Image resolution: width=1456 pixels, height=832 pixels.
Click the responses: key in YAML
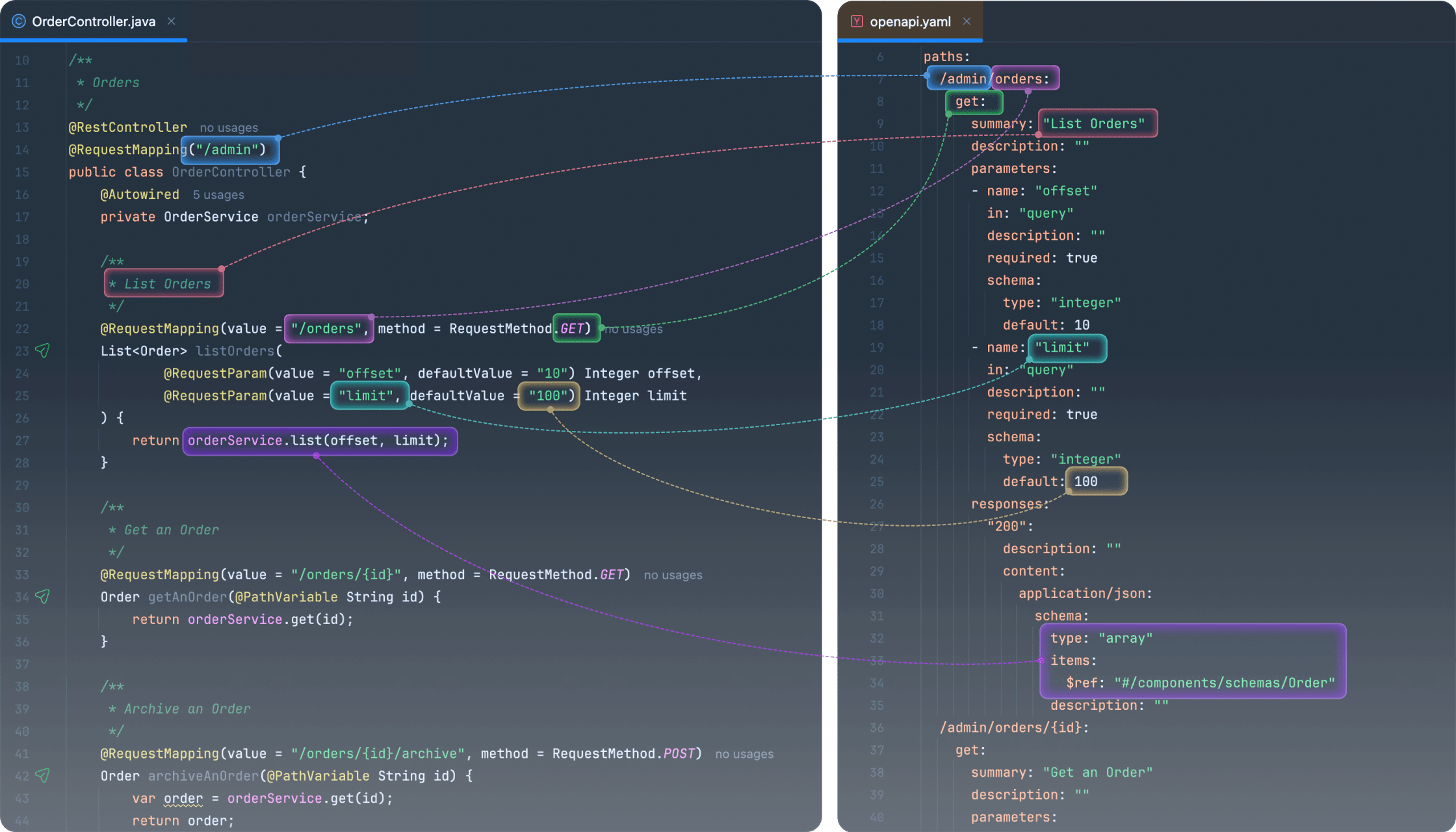(x=1010, y=504)
